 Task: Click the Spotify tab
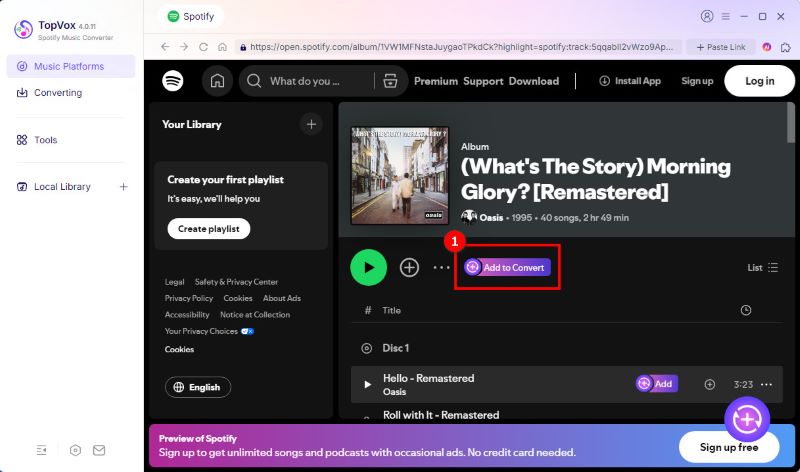[x=191, y=16]
